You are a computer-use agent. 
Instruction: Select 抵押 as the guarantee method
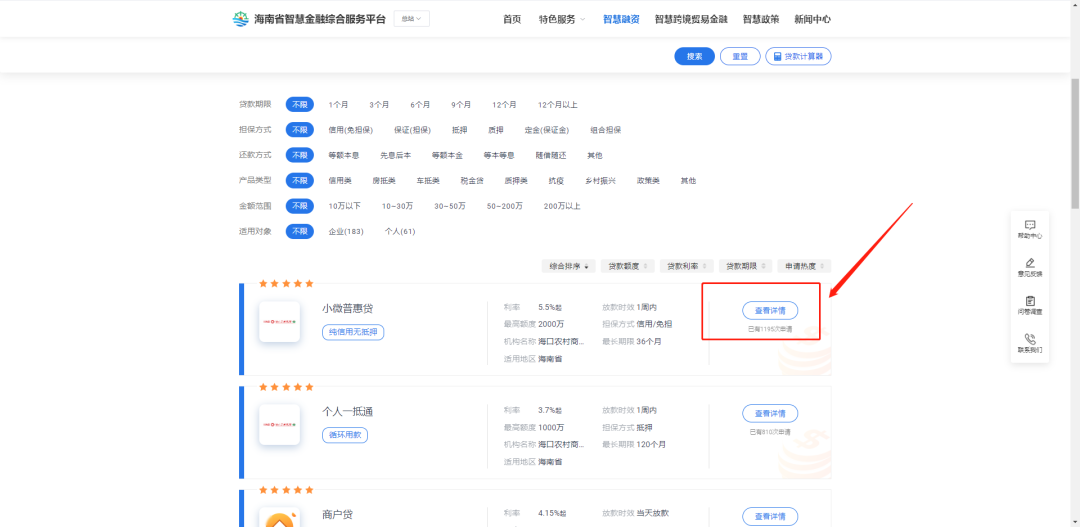click(x=459, y=130)
